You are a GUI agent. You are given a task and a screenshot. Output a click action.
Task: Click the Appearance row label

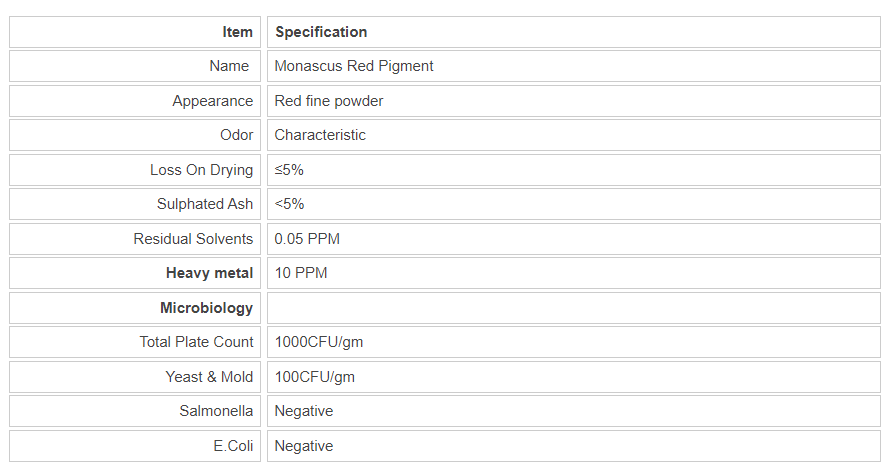[212, 101]
